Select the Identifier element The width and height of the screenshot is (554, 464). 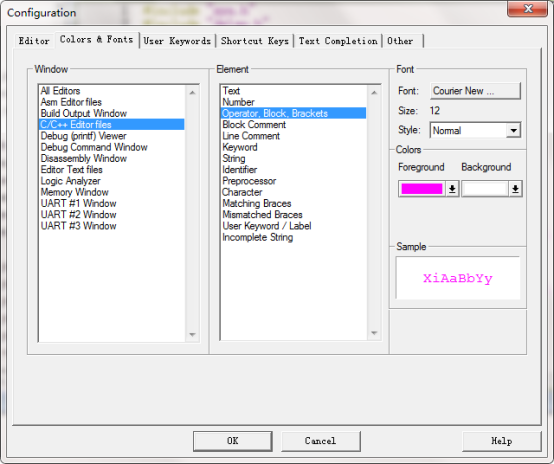[293, 170]
